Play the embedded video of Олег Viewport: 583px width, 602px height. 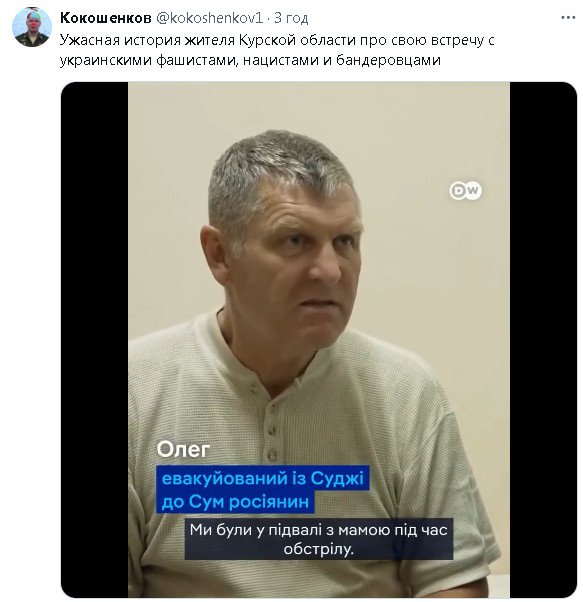coord(319,339)
